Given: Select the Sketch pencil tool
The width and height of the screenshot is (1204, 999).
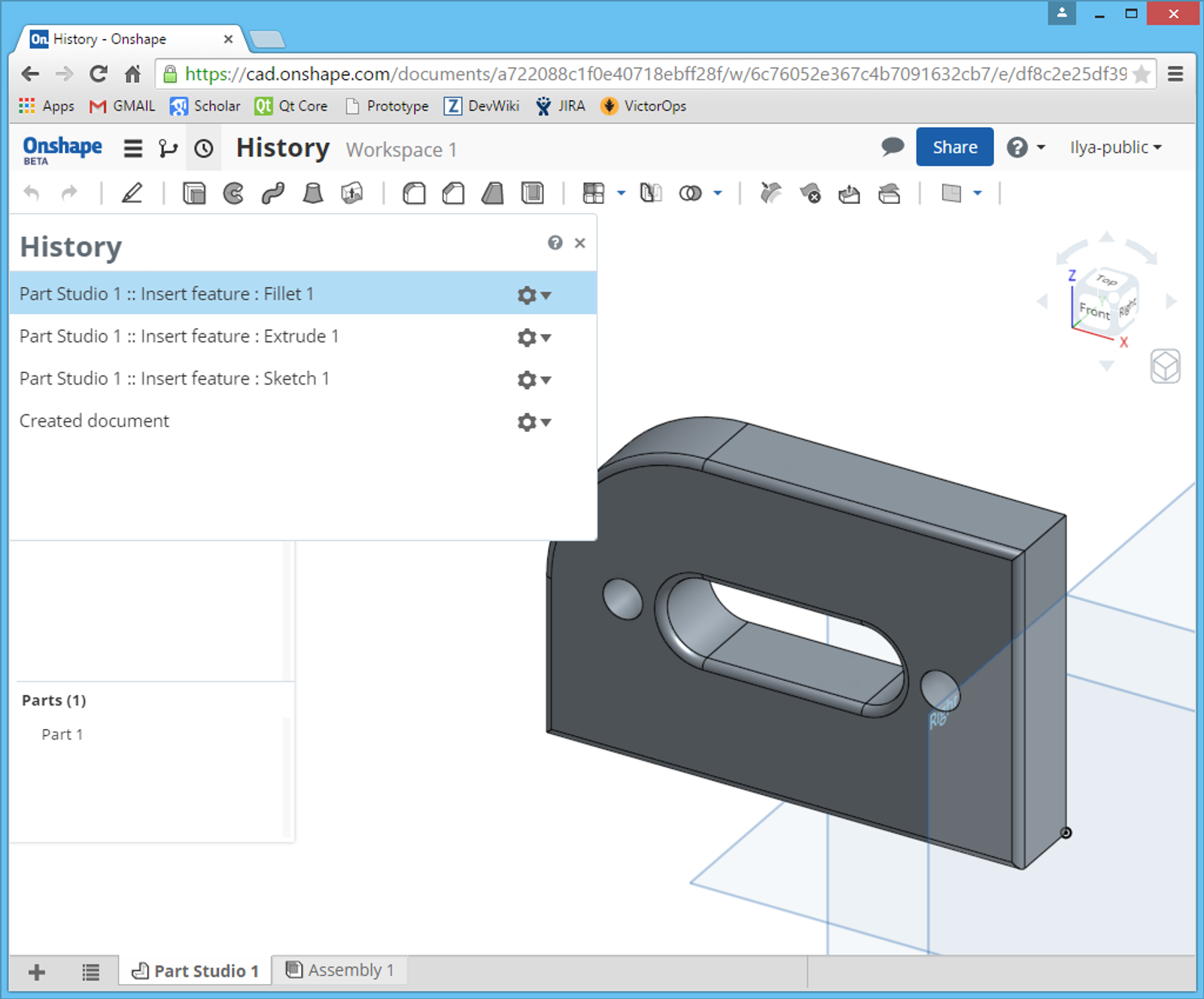Looking at the screenshot, I should coord(132,193).
